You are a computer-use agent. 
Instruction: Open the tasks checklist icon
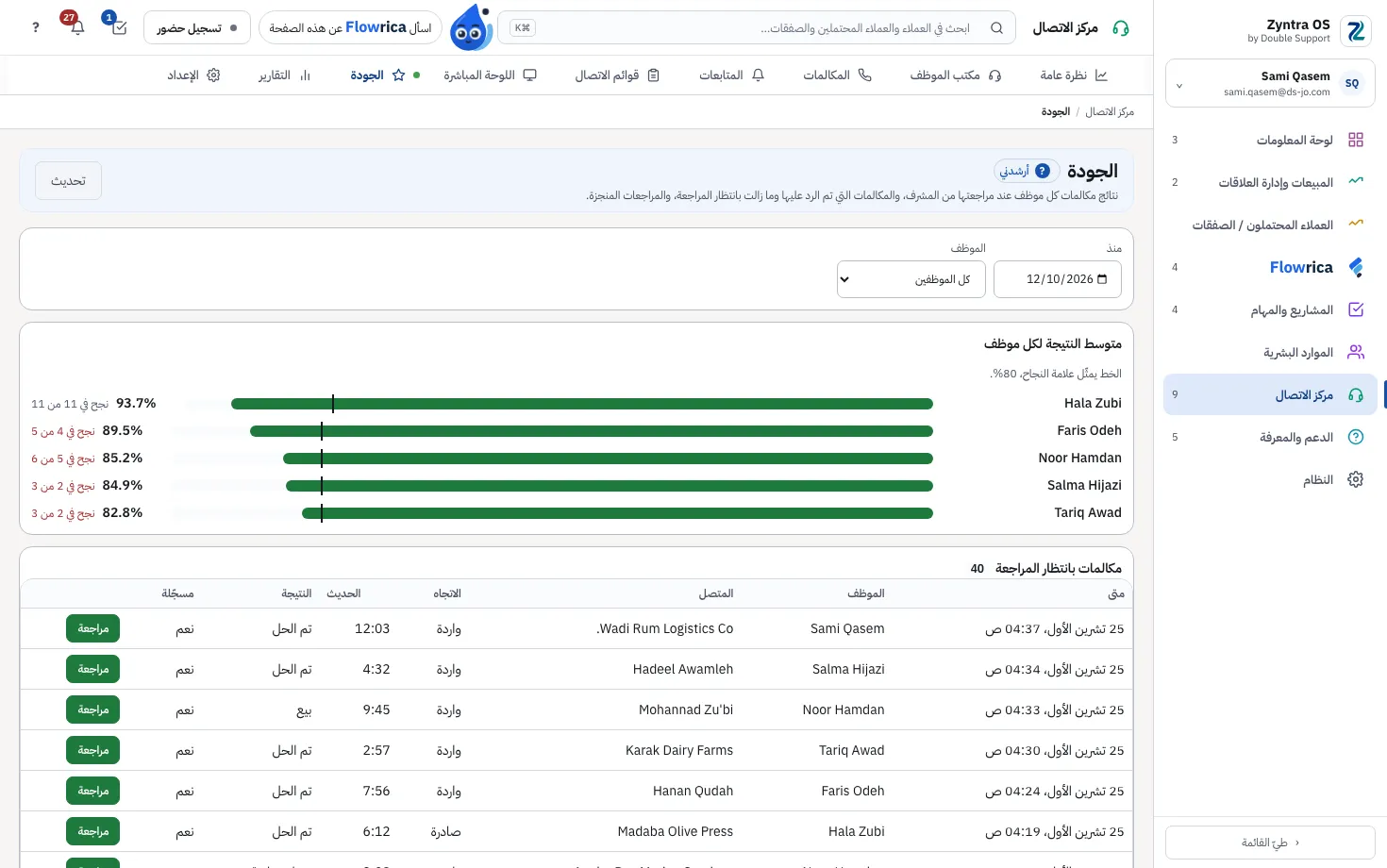pos(119,27)
